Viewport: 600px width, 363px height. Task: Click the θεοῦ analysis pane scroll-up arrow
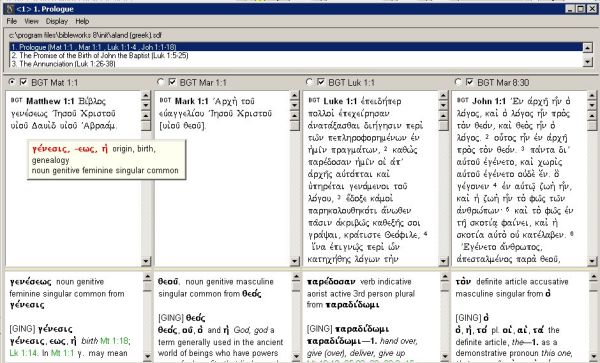[296, 277]
